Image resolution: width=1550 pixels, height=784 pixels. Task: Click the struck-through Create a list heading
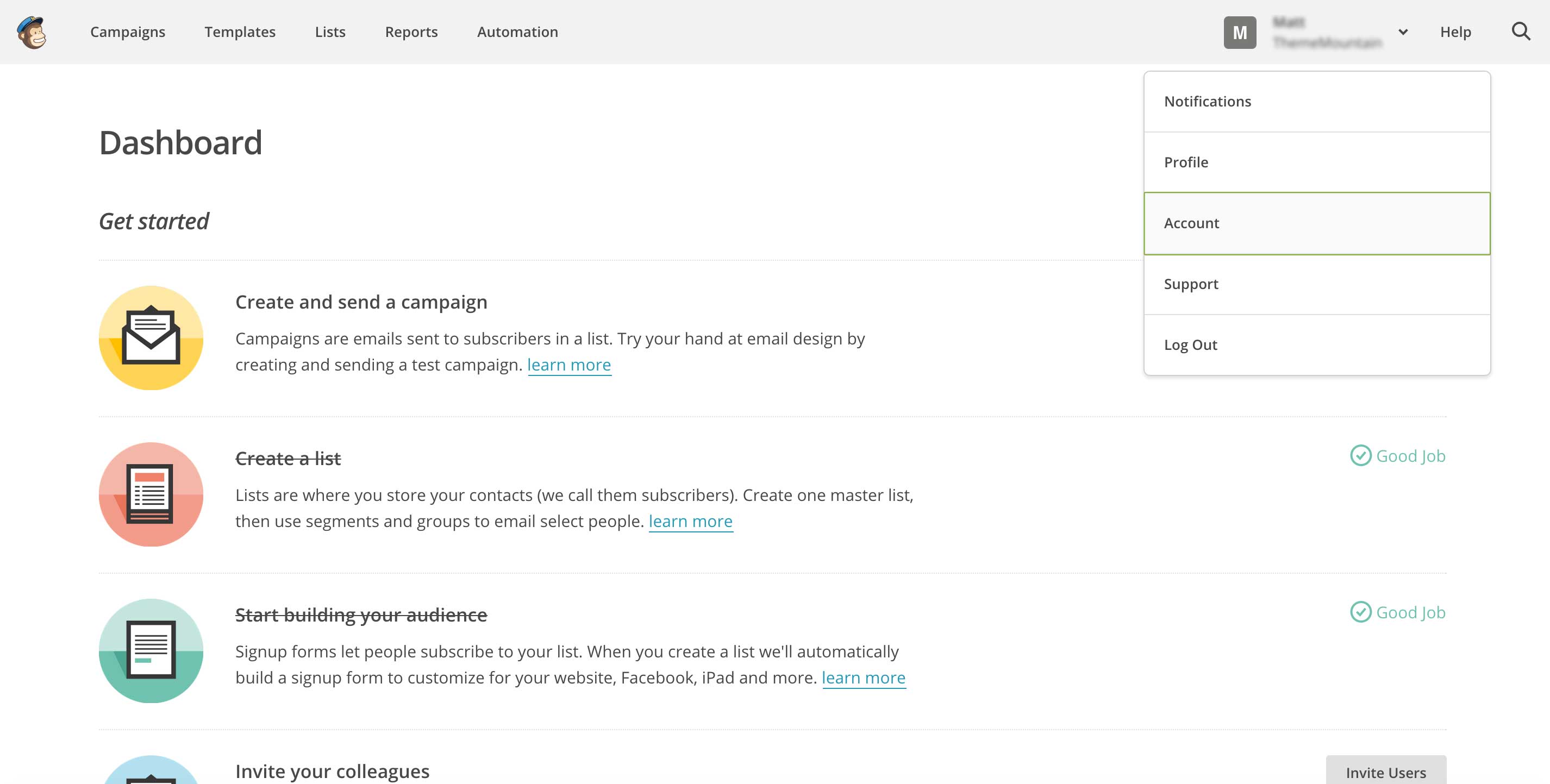pos(288,459)
